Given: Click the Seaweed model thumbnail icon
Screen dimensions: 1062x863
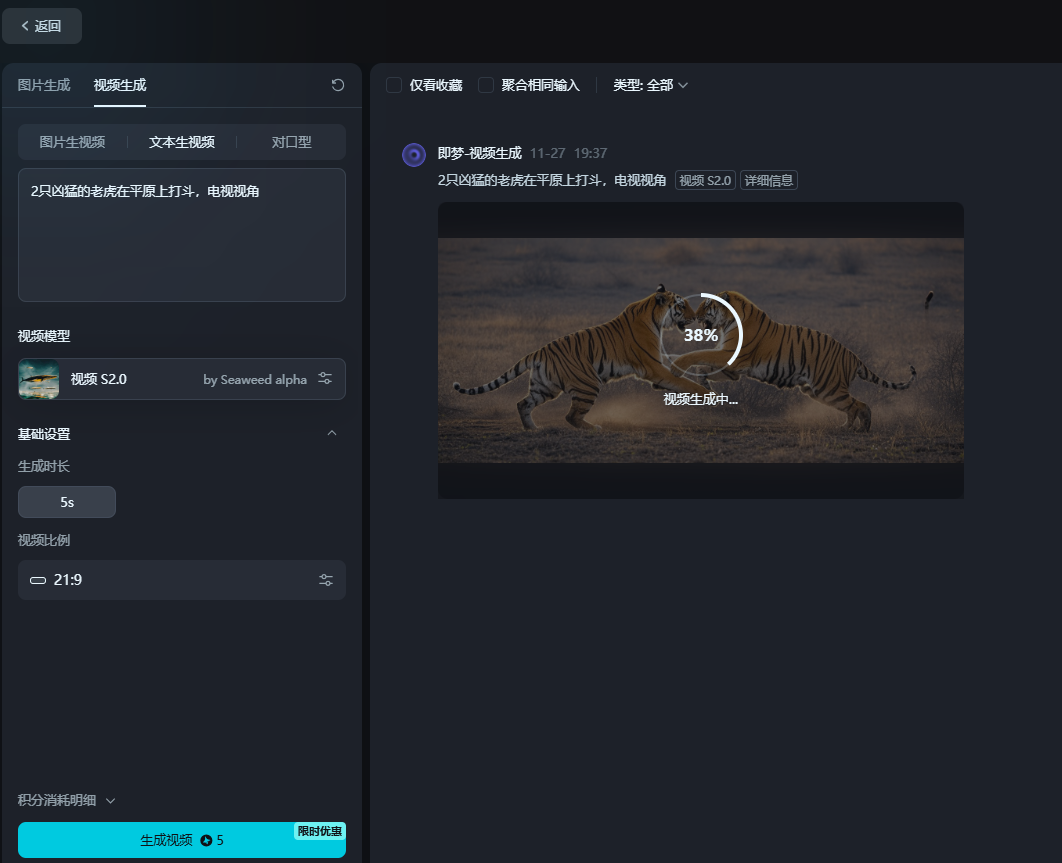Looking at the screenshot, I should [x=38, y=378].
